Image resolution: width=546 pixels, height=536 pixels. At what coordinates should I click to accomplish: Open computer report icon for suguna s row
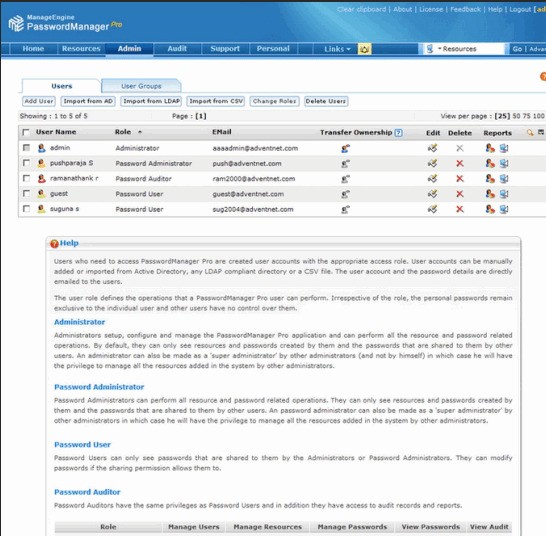504,209
